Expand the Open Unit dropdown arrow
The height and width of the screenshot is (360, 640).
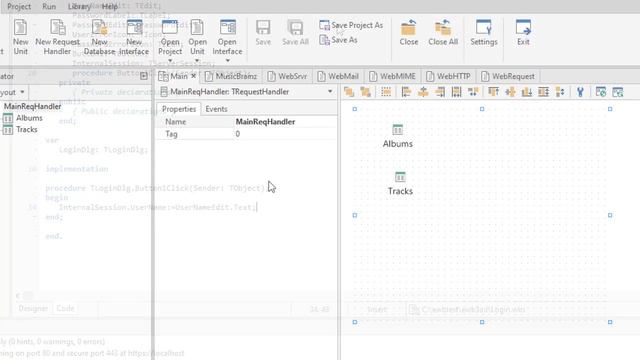tap(197, 61)
